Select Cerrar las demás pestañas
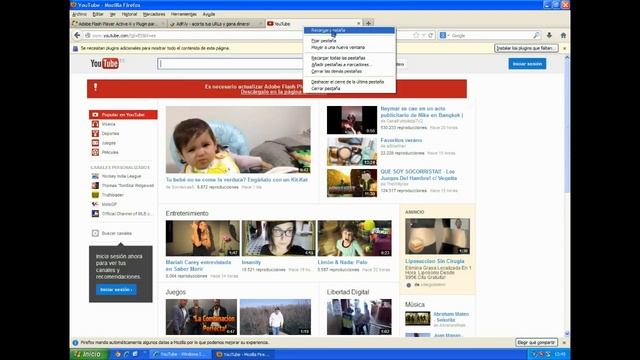This screenshot has height=360, width=640. (349, 71)
